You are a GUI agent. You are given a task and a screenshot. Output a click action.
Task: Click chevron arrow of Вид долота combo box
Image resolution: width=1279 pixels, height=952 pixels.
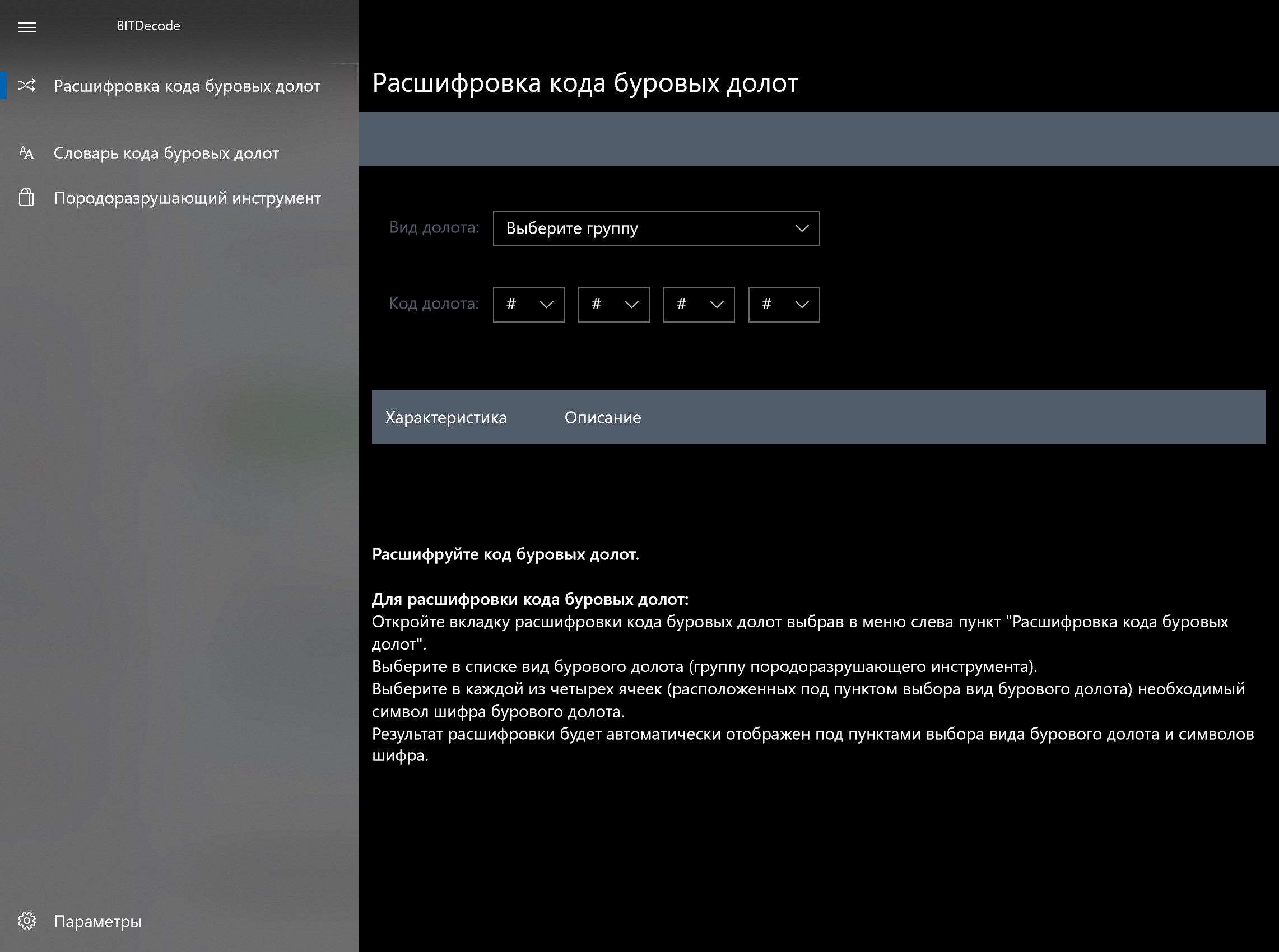801,228
